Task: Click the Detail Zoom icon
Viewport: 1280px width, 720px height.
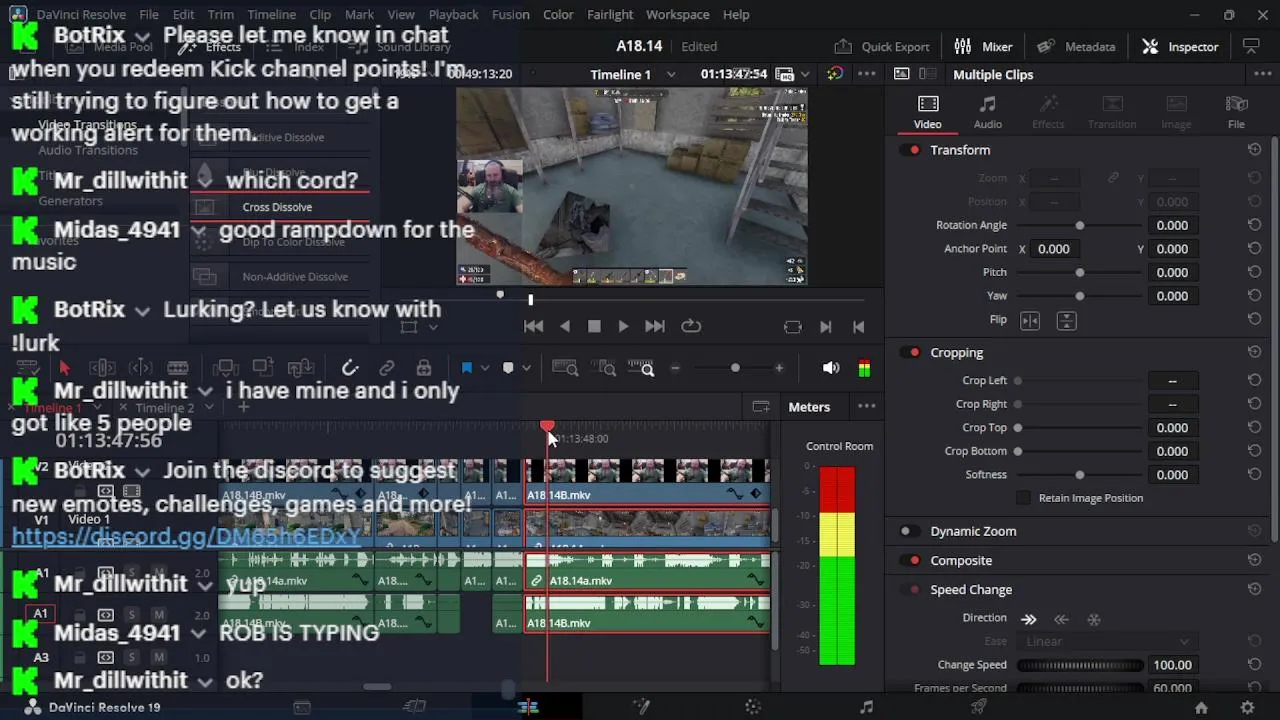Action: 603,368
